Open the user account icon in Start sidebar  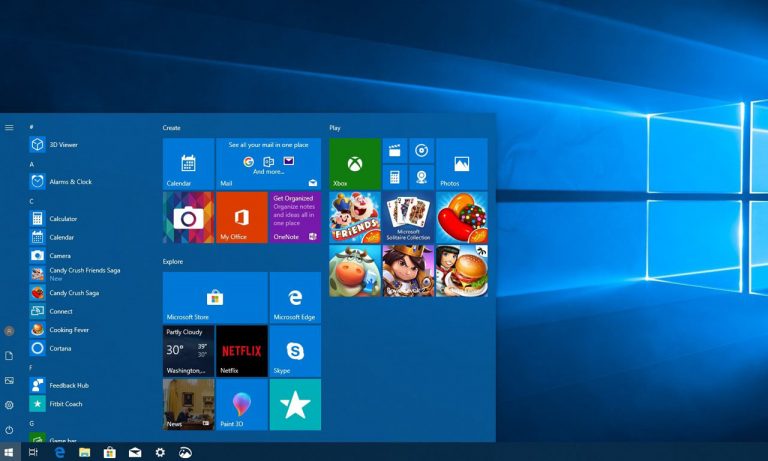pyautogui.click(x=9, y=331)
